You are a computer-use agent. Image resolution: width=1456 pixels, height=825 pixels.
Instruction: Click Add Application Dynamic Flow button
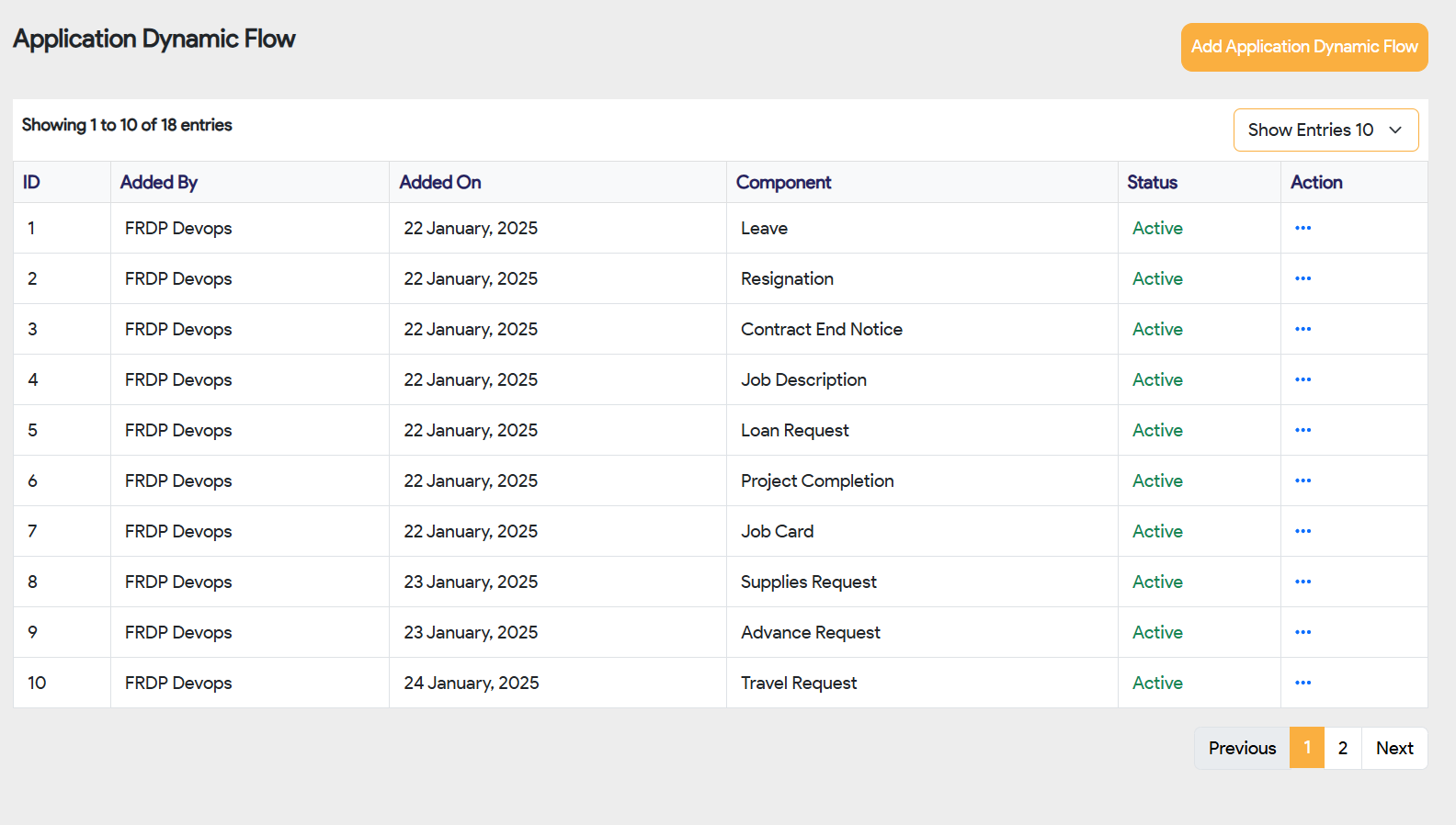tap(1303, 47)
